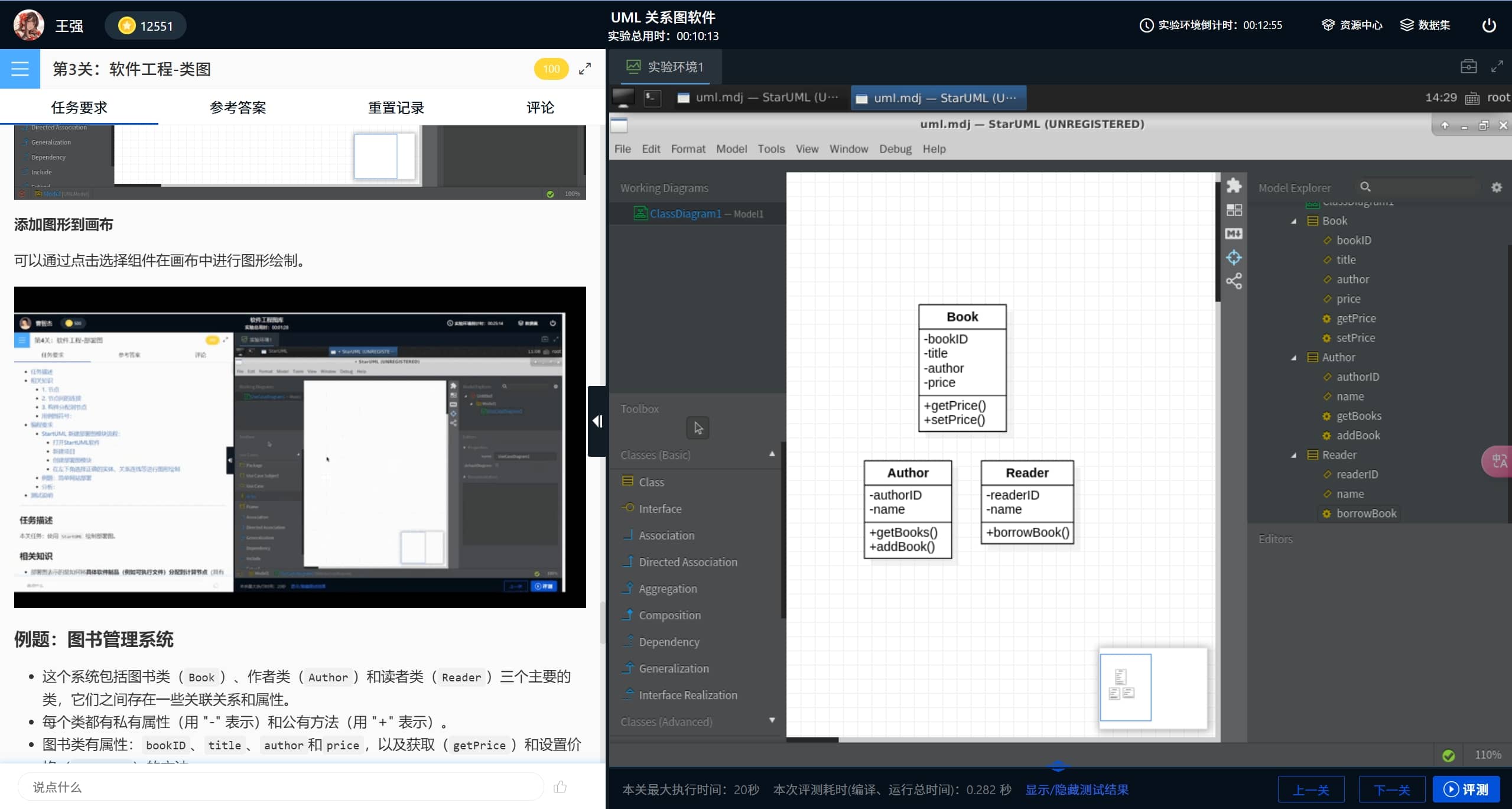Switch to the second uml.mdj StarUML taskbar window
1512x809 pixels.
[938, 98]
